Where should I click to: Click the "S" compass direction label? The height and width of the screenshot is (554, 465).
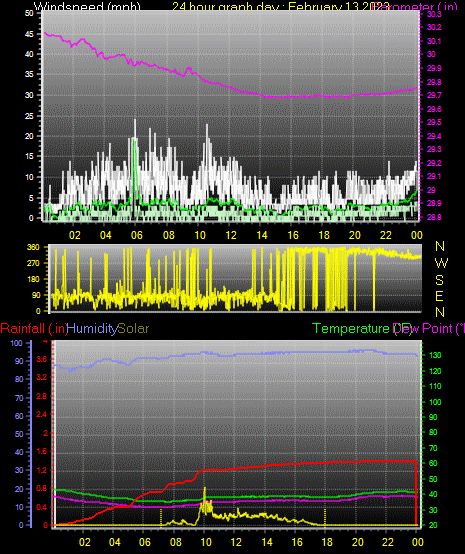[x=440, y=280]
